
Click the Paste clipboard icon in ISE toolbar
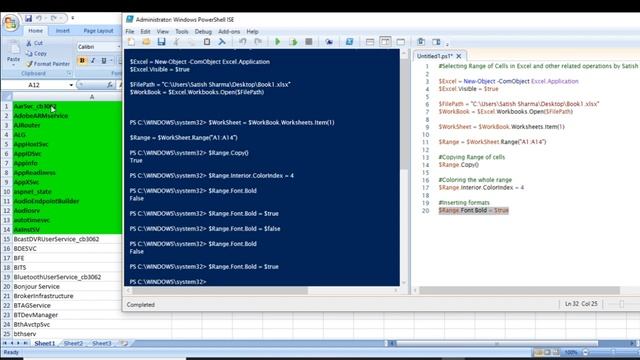tap(207, 42)
